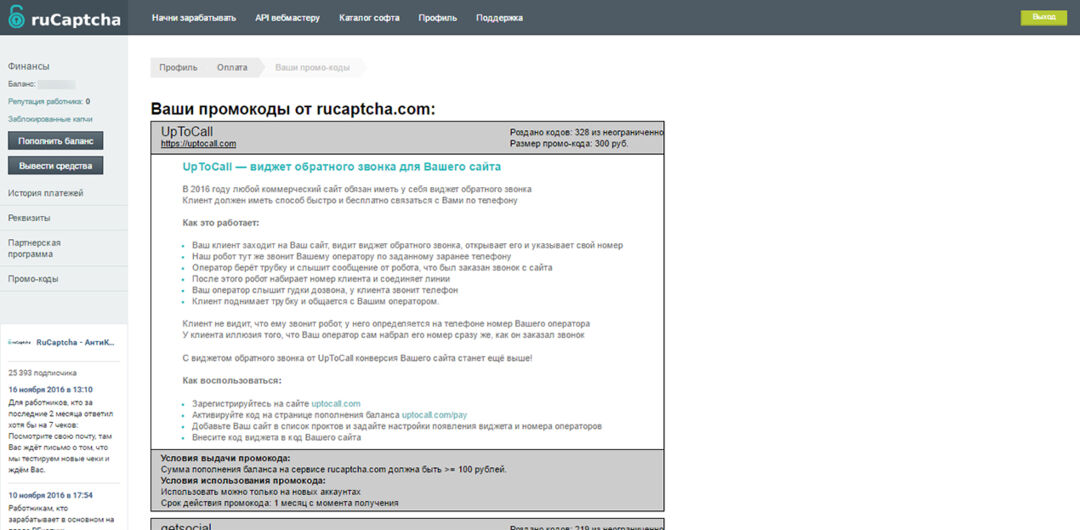This screenshot has height=530, width=1080.
Task: Click 'Условия использования промокода:' label
Action: [243, 480]
